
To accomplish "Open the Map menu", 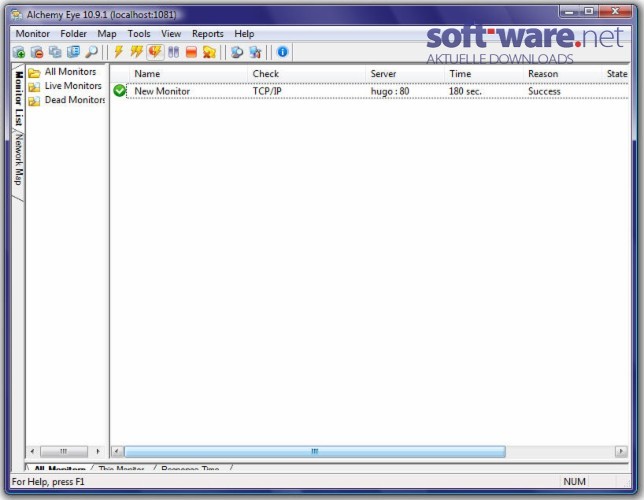I will click(x=107, y=34).
